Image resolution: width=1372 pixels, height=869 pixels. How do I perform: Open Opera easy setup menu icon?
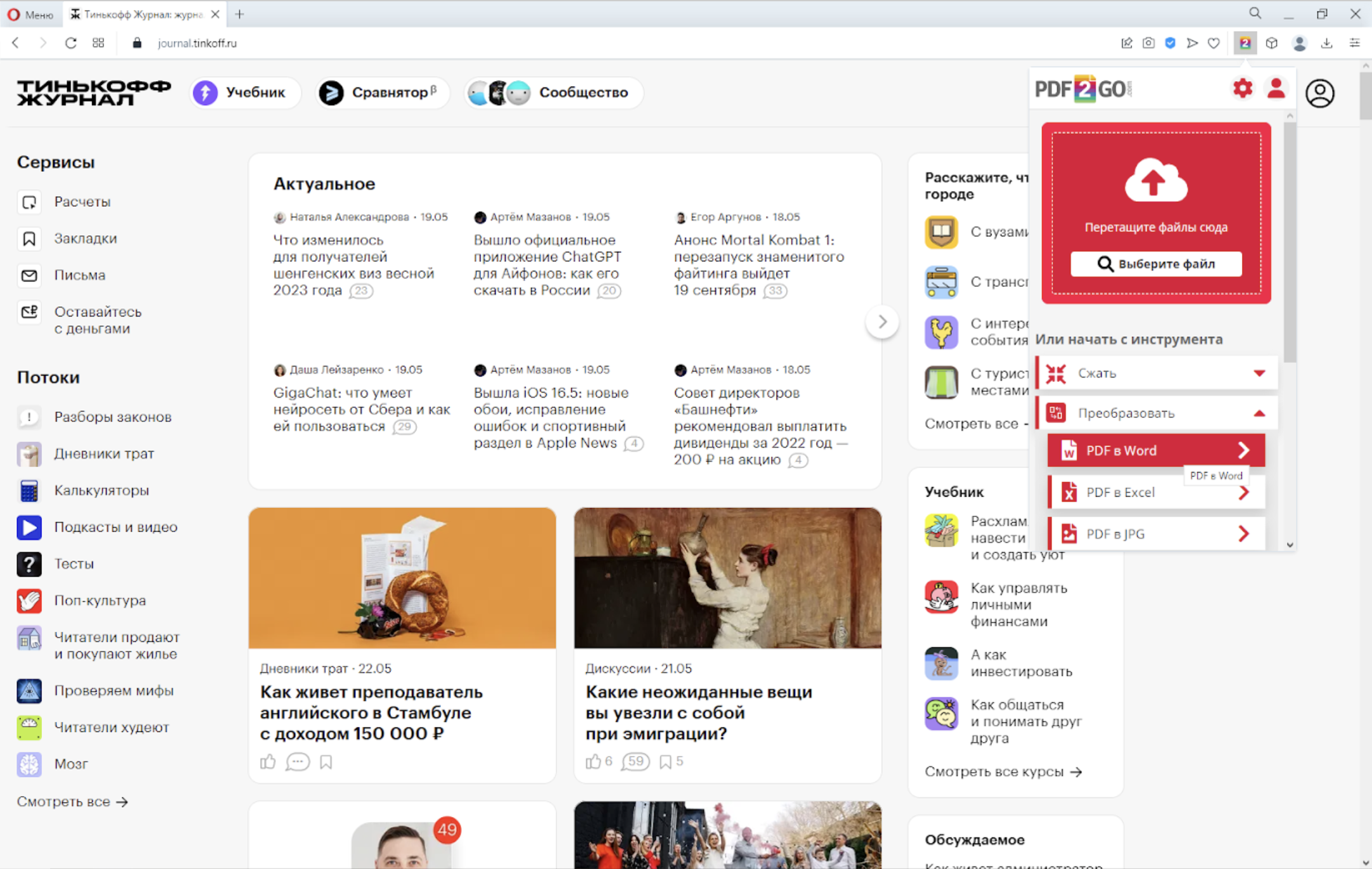pyautogui.click(x=1354, y=43)
